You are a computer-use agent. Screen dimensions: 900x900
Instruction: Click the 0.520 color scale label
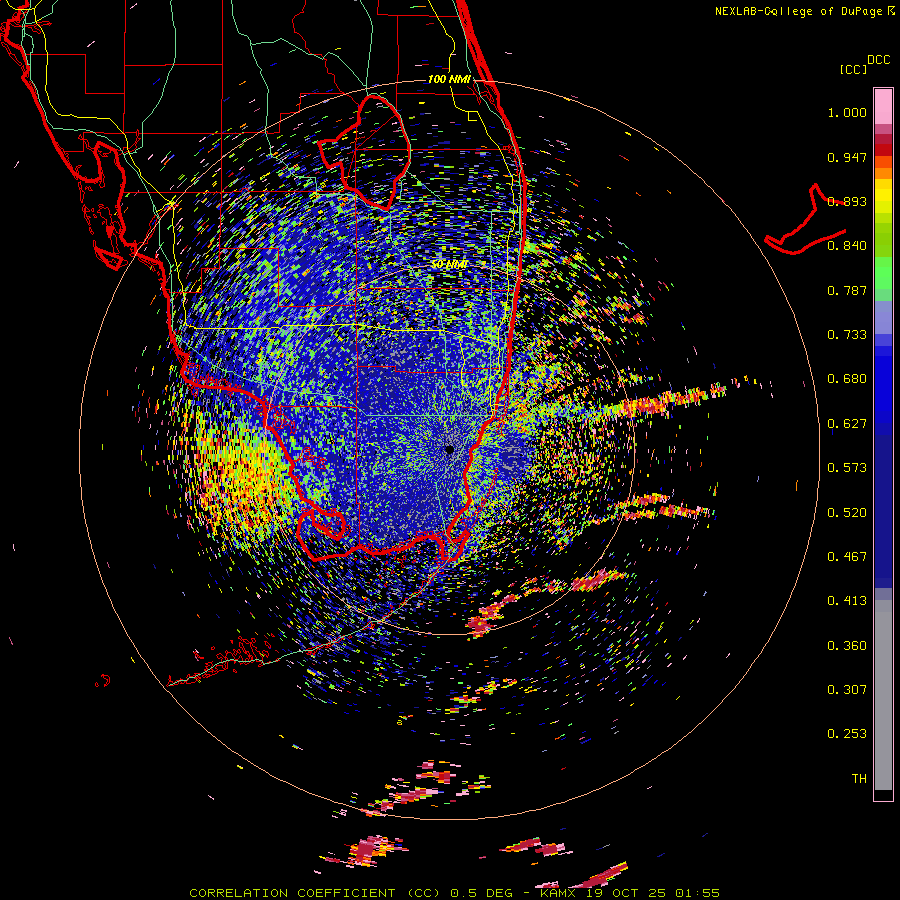pyautogui.click(x=847, y=513)
